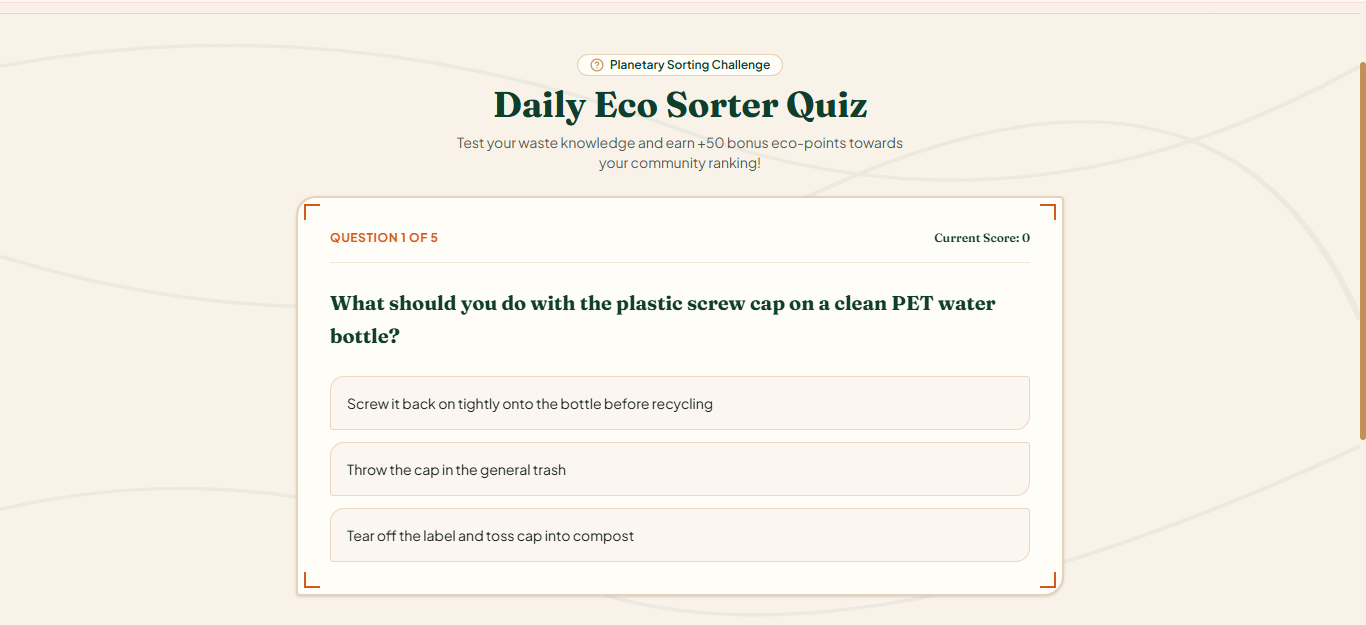Click empty card space below the compost option
Screen dimensions: 1366x625
point(680,578)
